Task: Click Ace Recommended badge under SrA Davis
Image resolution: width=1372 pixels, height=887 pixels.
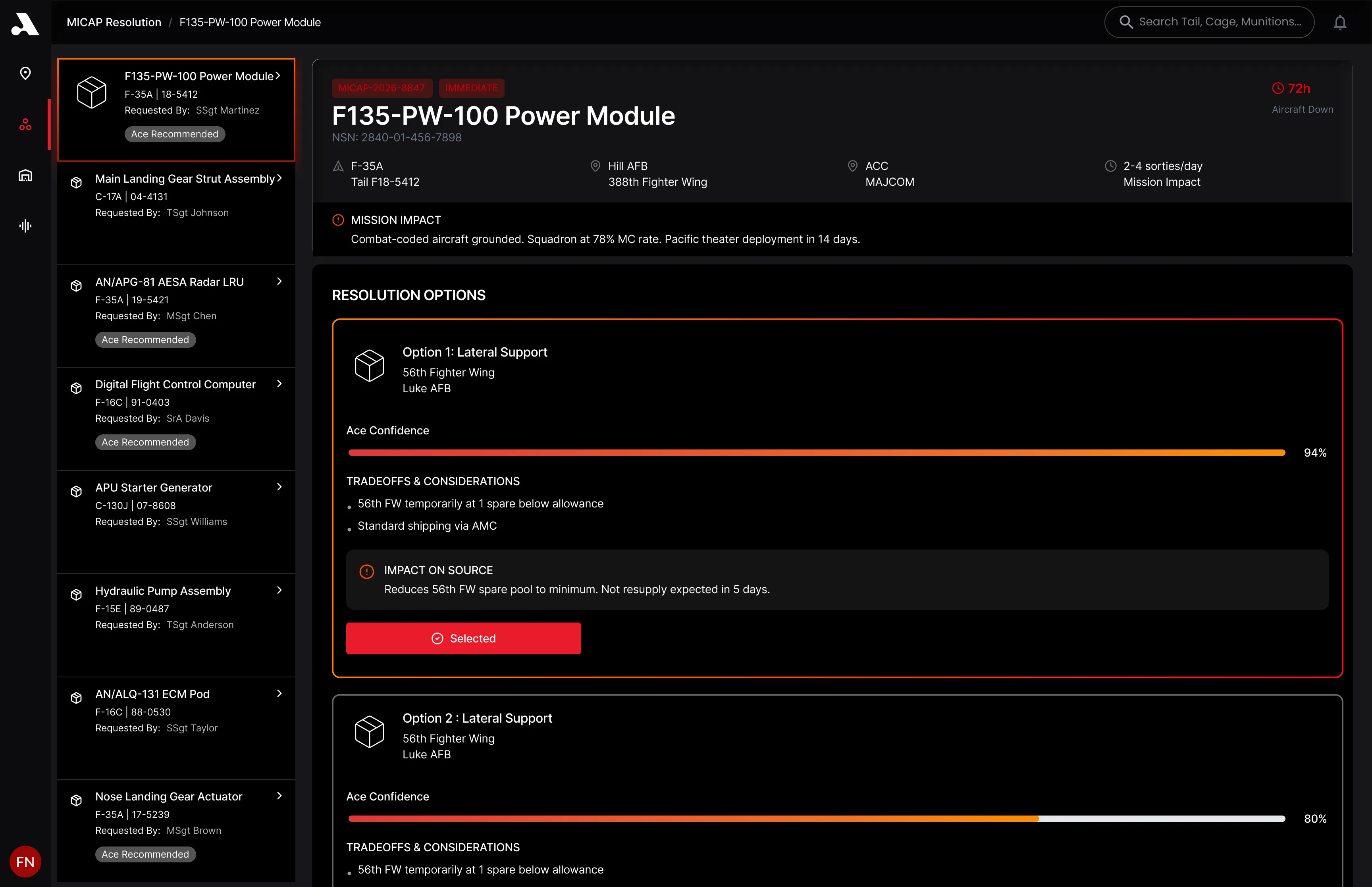Action: tap(145, 442)
